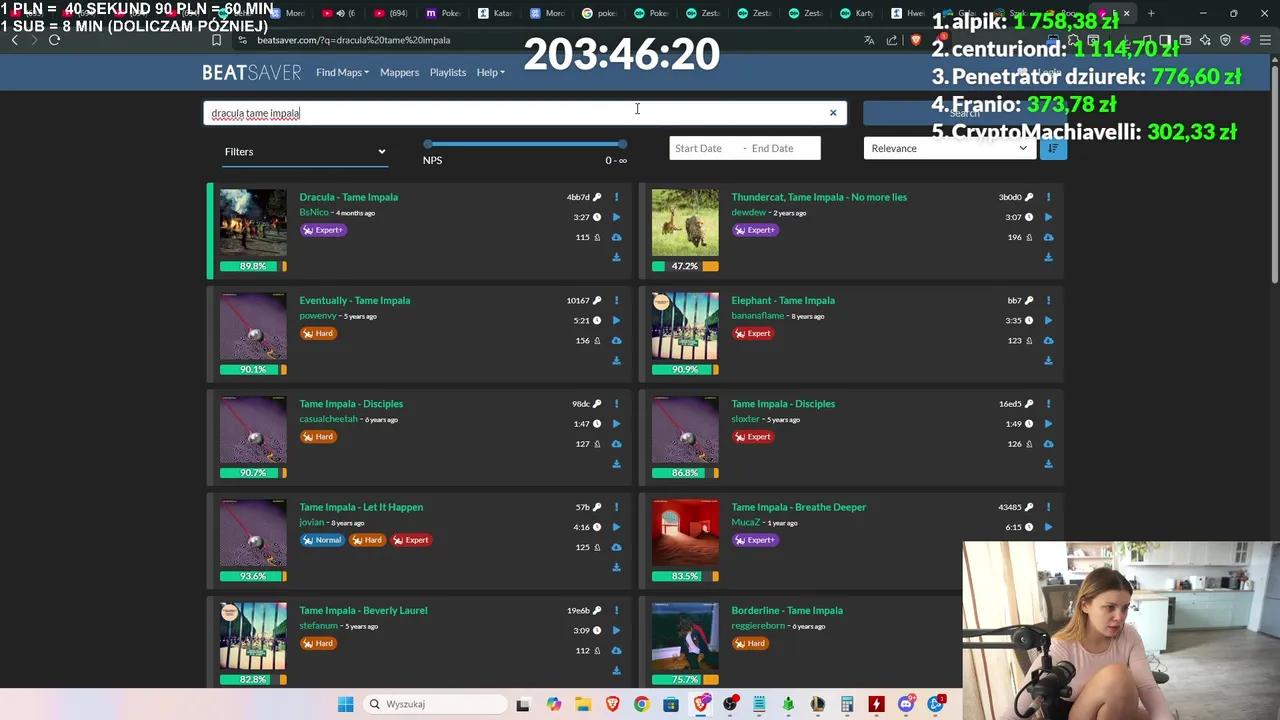Preview Thundercat No more lies map
The image size is (1280, 720).
click(x=1048, y=217)
